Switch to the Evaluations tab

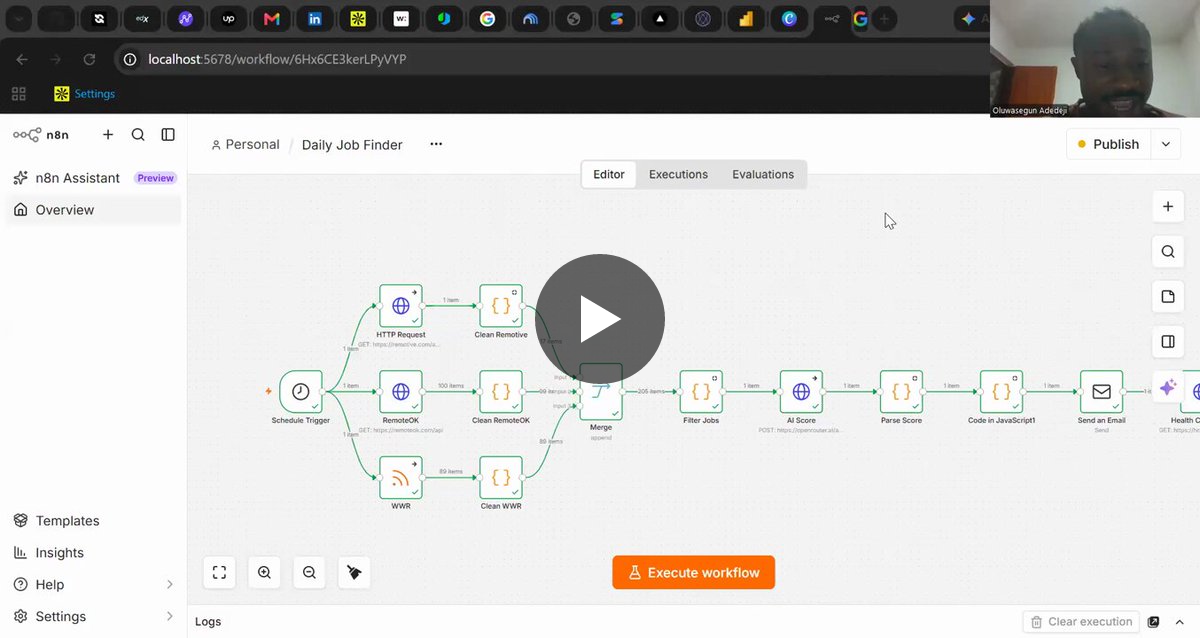tap(763, 174)
